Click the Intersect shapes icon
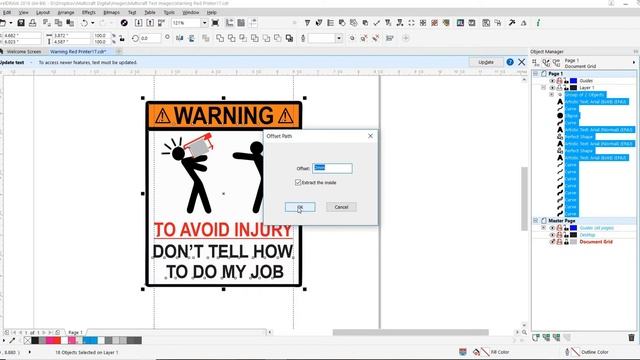 (243, 38)
